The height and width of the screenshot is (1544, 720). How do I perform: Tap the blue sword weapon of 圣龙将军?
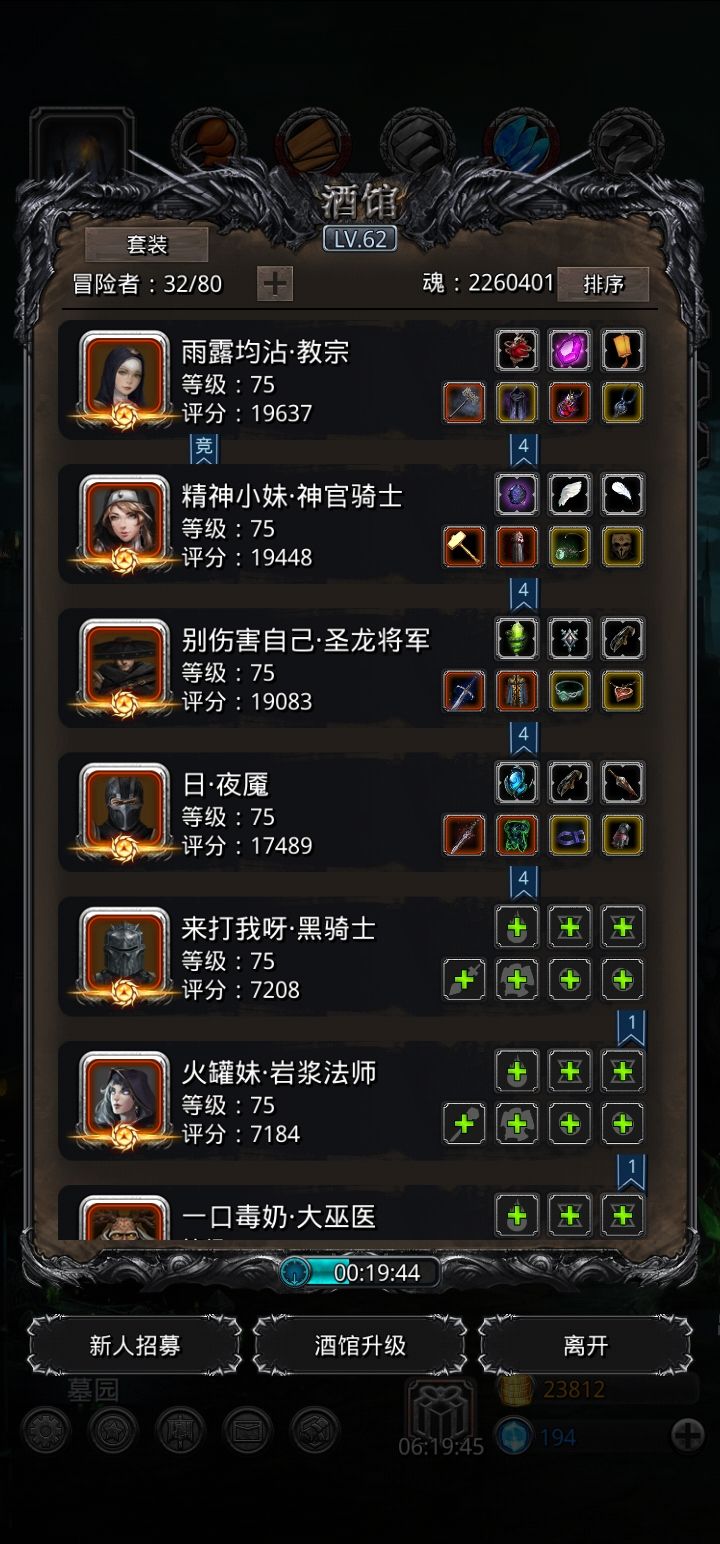[464, 691]
